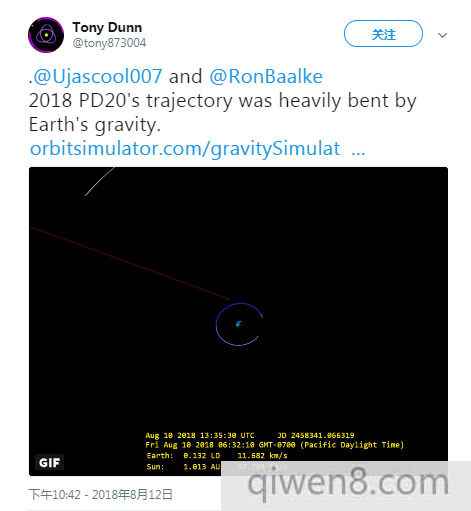Play the orbit simulation GIF
Screen dimensions: 471x511
coord(238,321)
